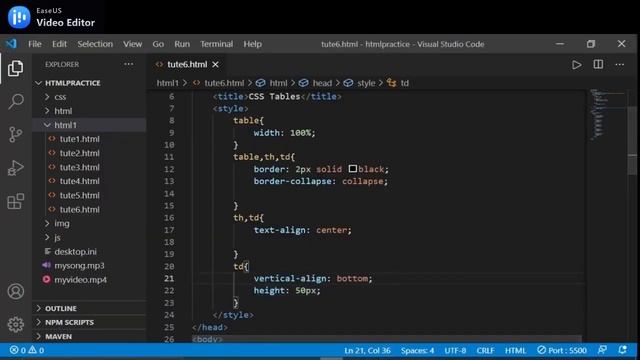Open the Selection menu

[95, 44]
